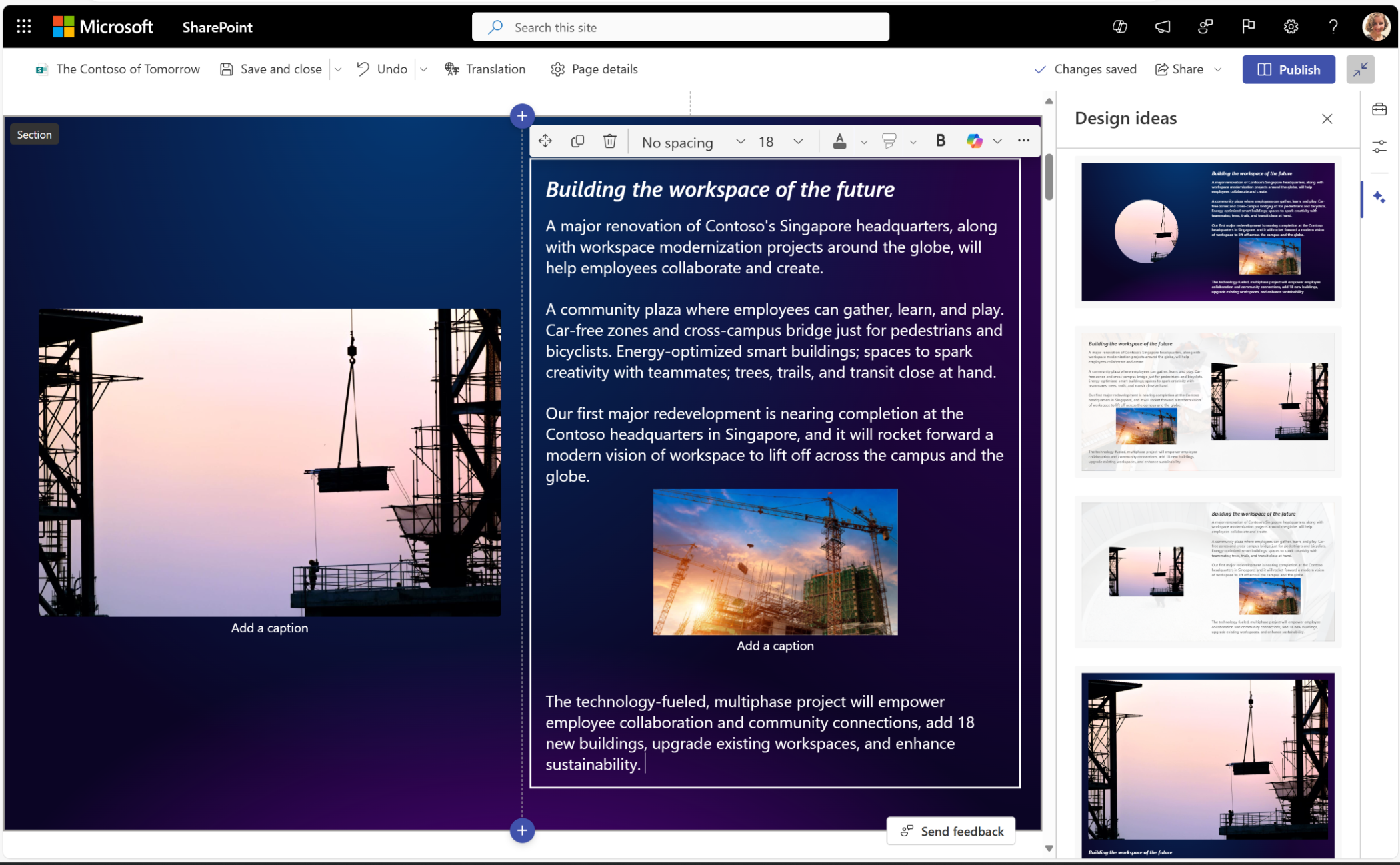This screenshot has height=865, width=1400.
Task: Click the move/reorder section icon
Action: 546,140
